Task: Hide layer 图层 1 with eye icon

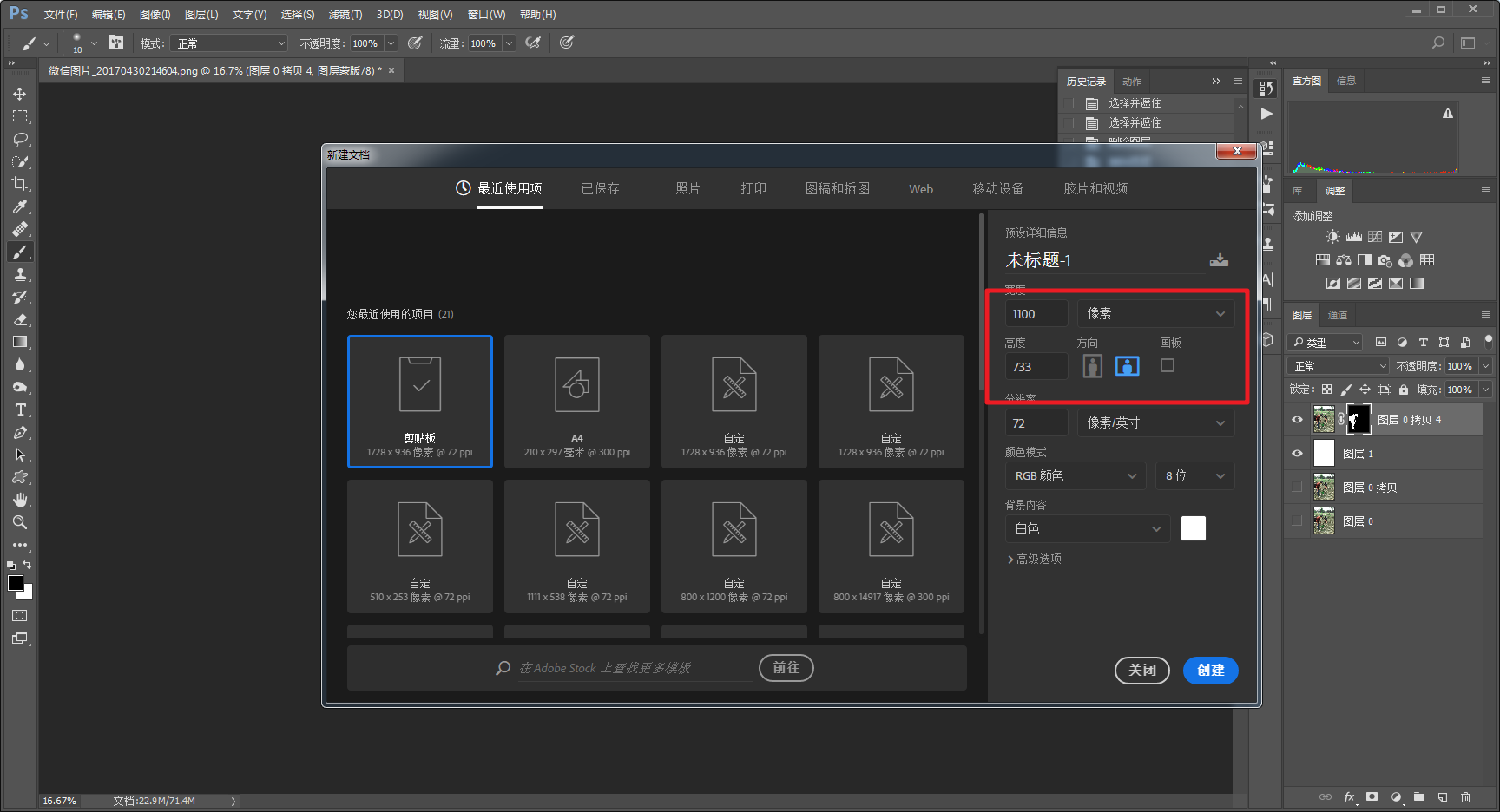Action: (1297, 454)
